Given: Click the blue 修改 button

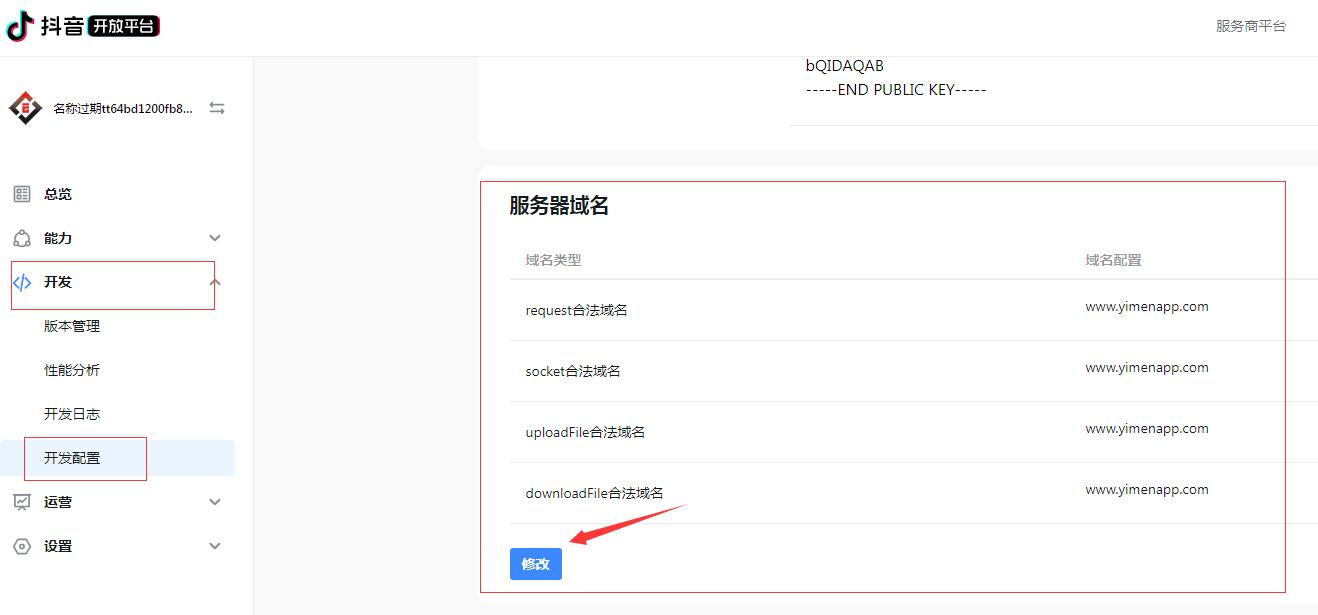Looking at the screenshot, I should click(x=536, y=564).
